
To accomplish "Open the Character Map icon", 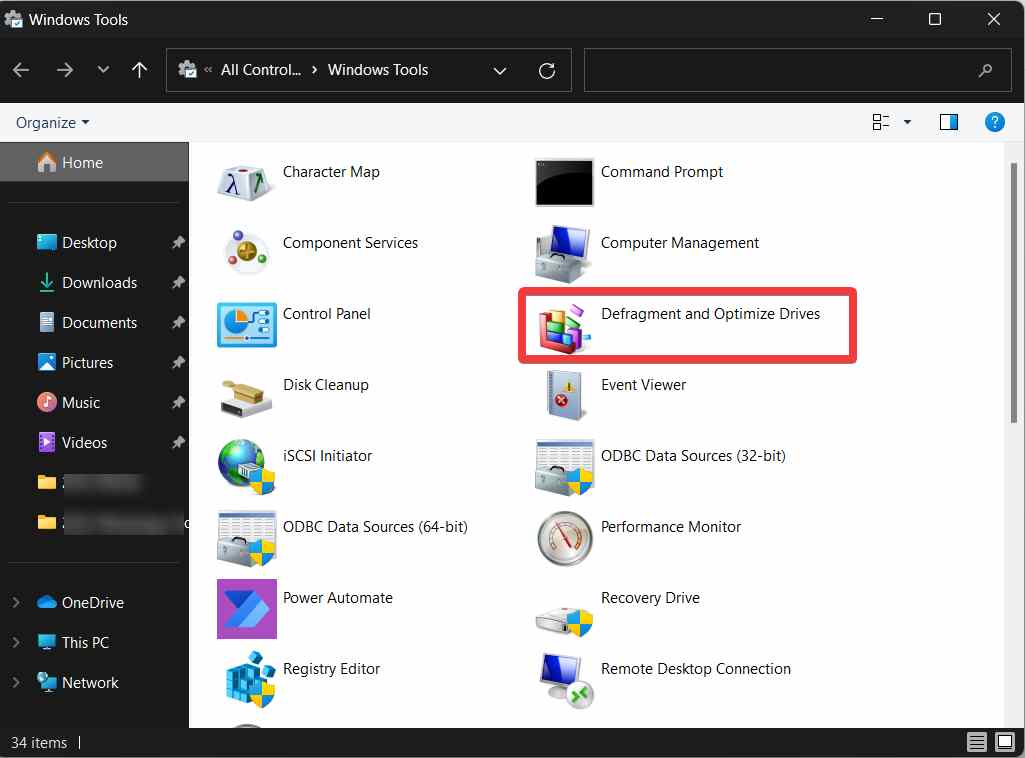I will point(245,183).
